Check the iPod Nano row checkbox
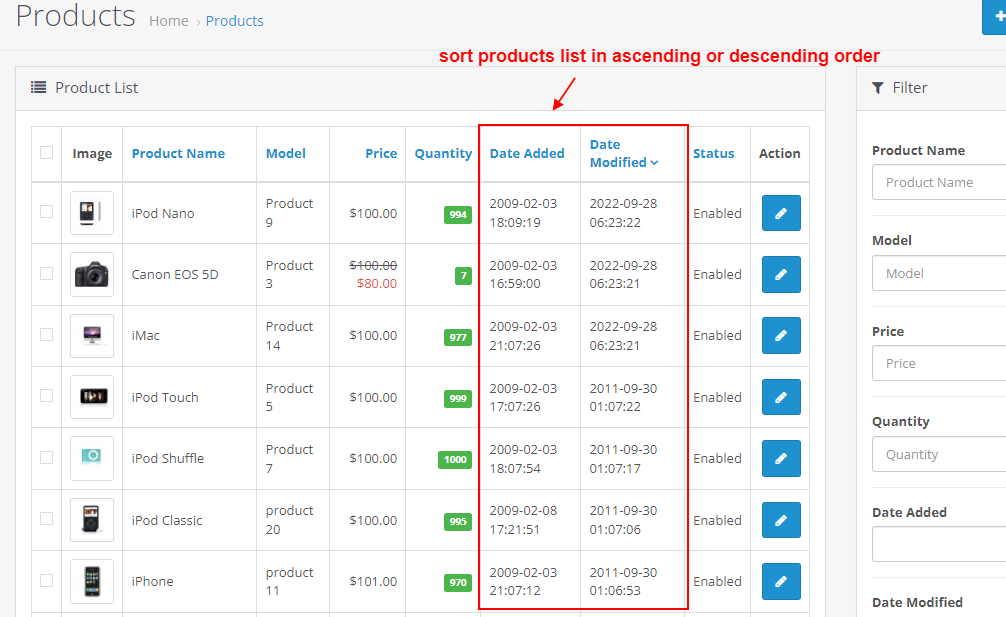Viewport: 1006px width, 617px height. coord(46,212)
